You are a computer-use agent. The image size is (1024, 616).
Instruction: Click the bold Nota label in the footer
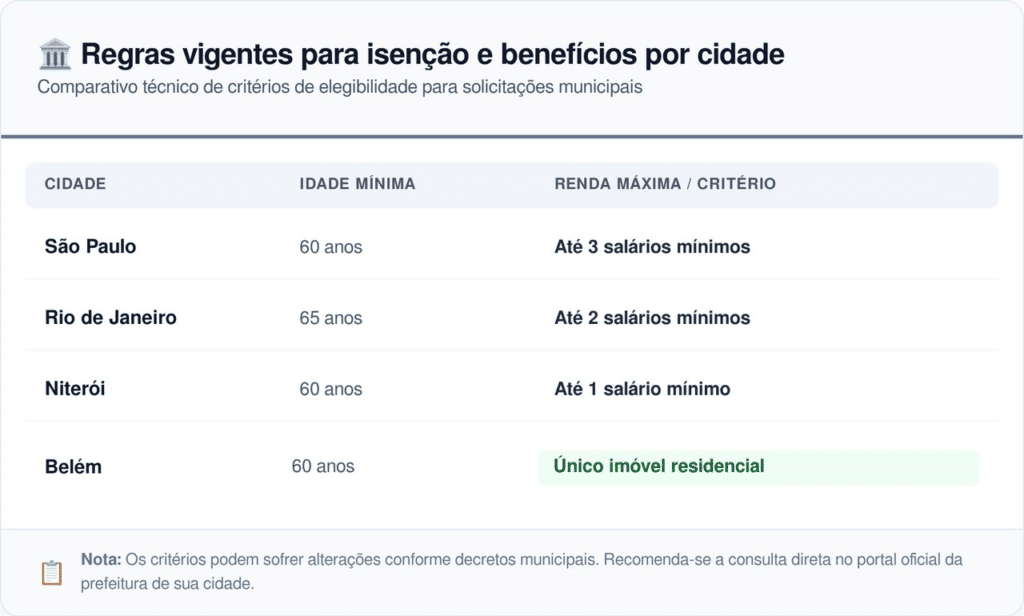(101, 560)
